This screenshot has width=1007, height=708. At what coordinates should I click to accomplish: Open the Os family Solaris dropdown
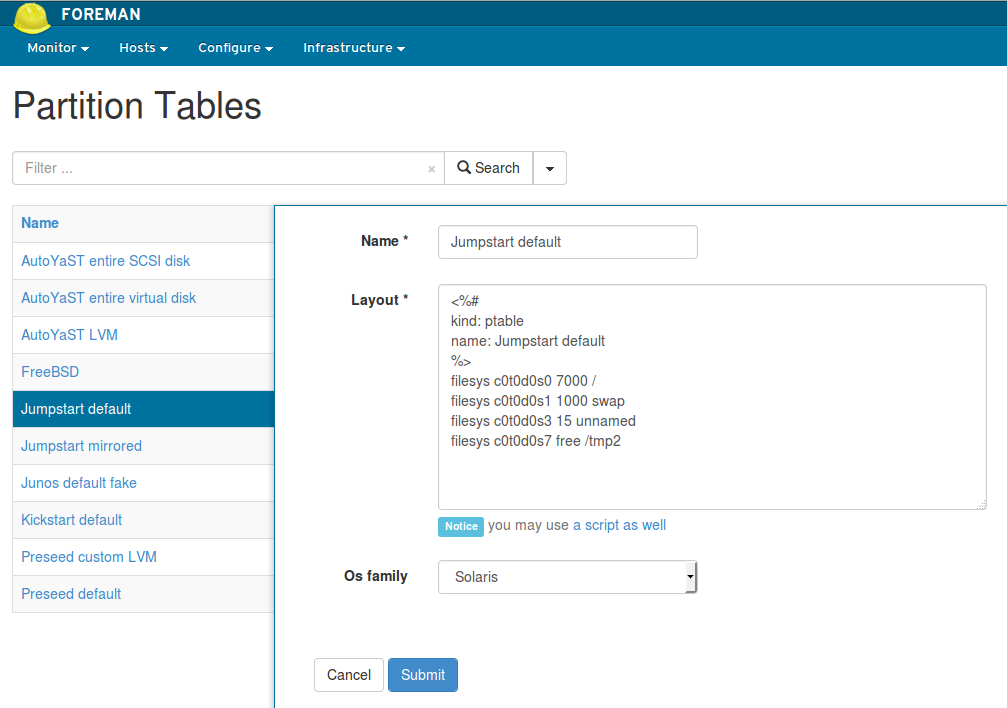coord(568,577)
